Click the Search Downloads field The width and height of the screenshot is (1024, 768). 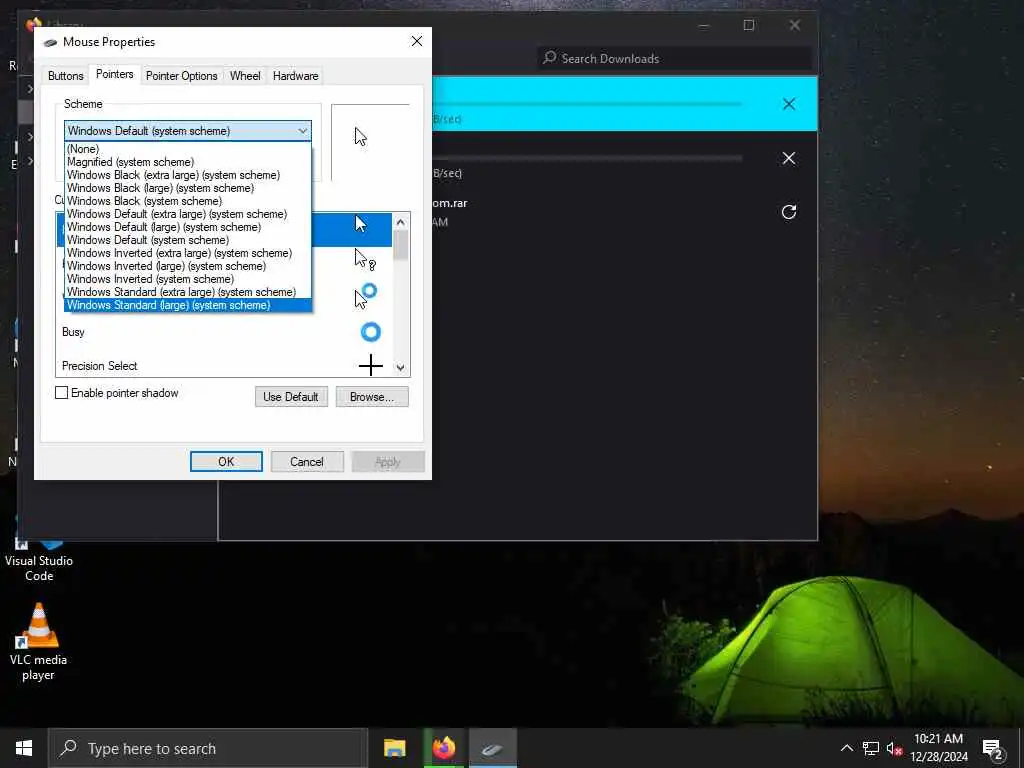(x=675, y=58)
